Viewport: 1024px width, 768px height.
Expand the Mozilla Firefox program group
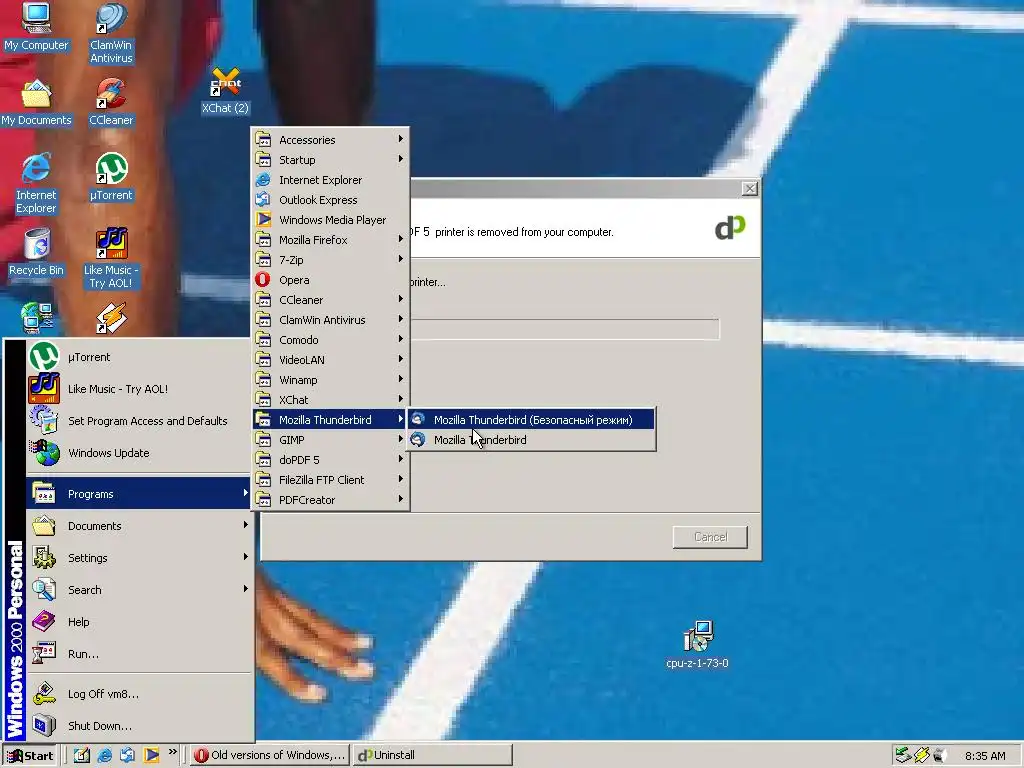coord(331,240)
